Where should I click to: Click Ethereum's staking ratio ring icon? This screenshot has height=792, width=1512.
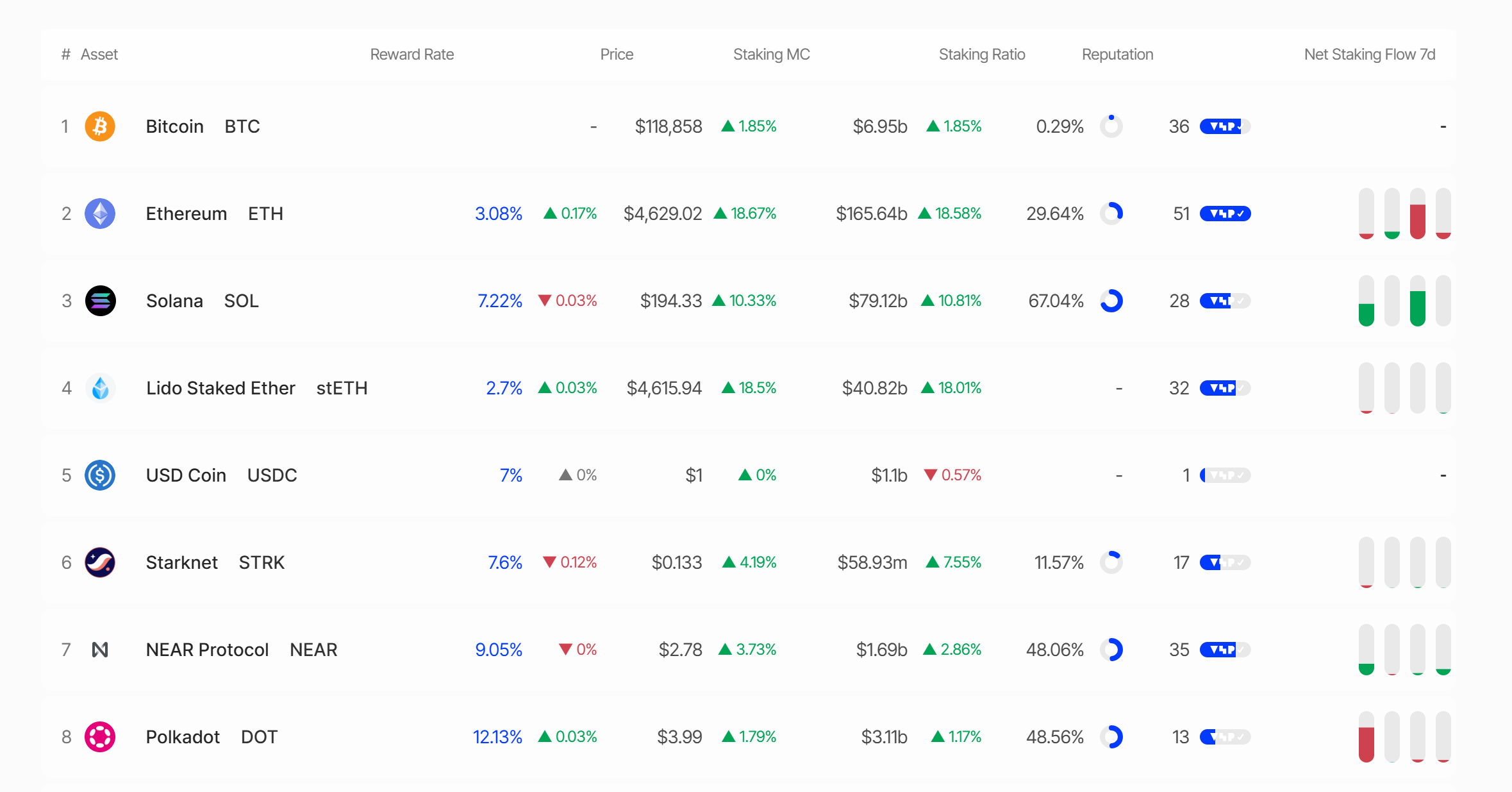click(x=1111, y=214)
